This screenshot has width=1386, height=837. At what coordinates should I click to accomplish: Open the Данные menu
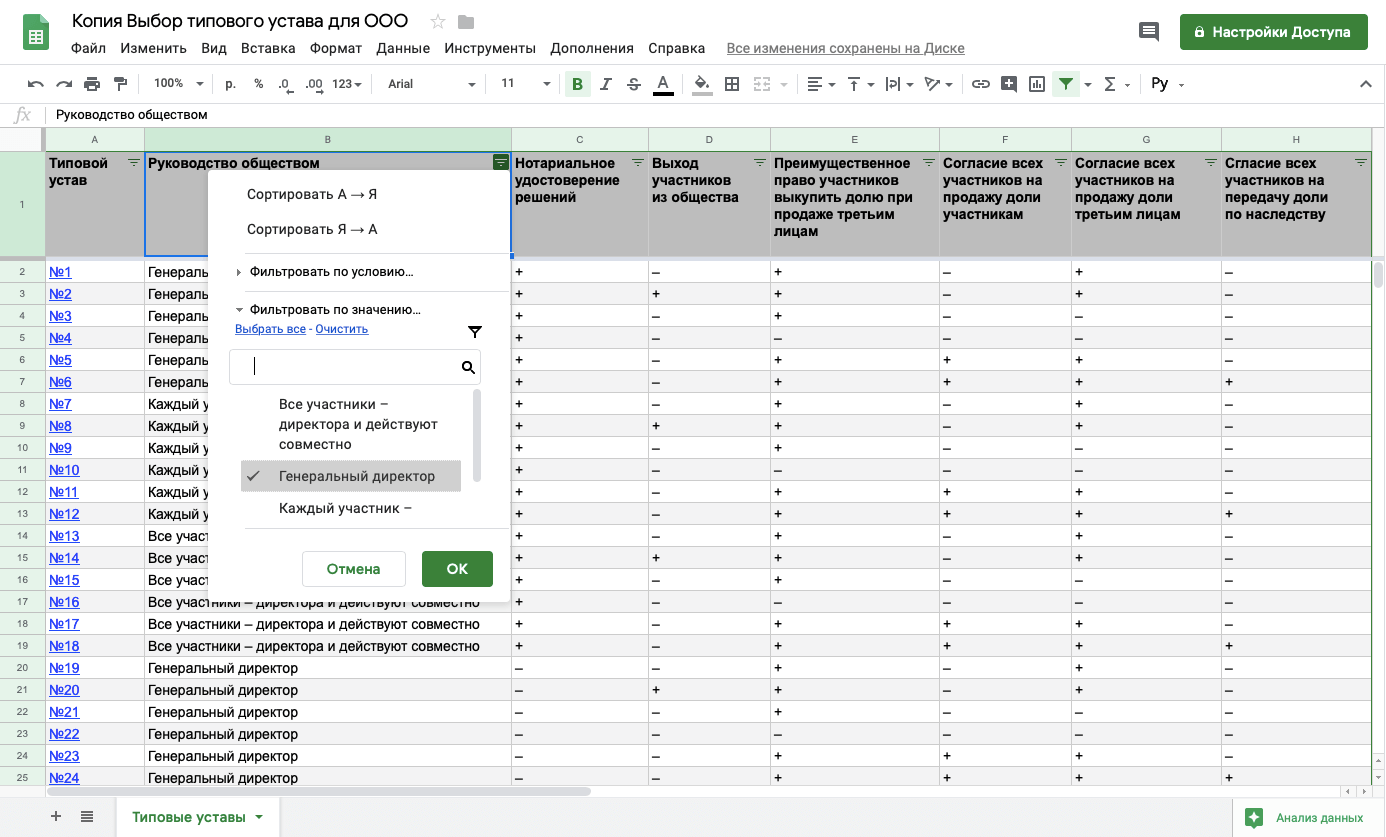(403, 48)
